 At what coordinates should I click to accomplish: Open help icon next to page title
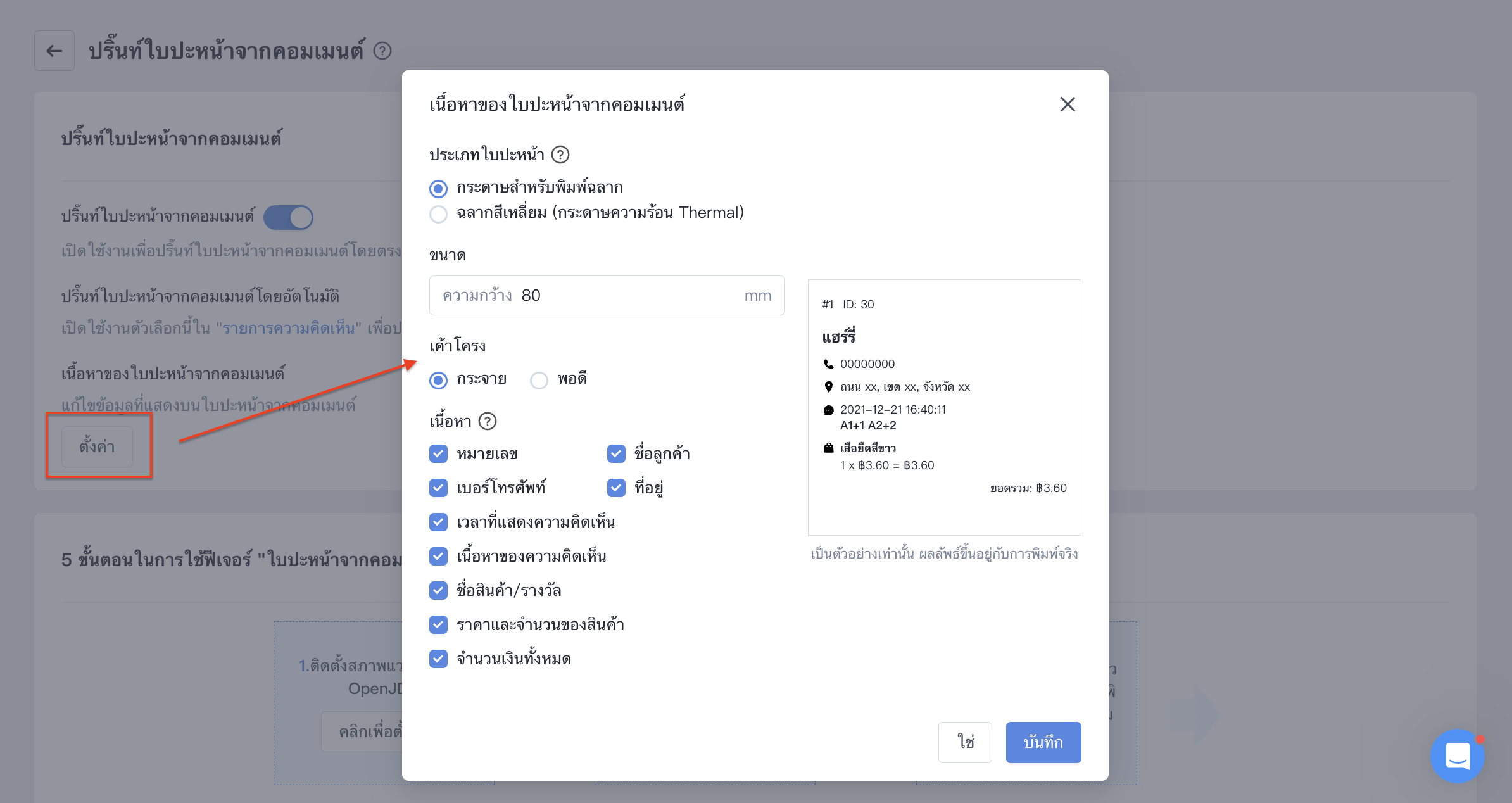pos(382,51)
